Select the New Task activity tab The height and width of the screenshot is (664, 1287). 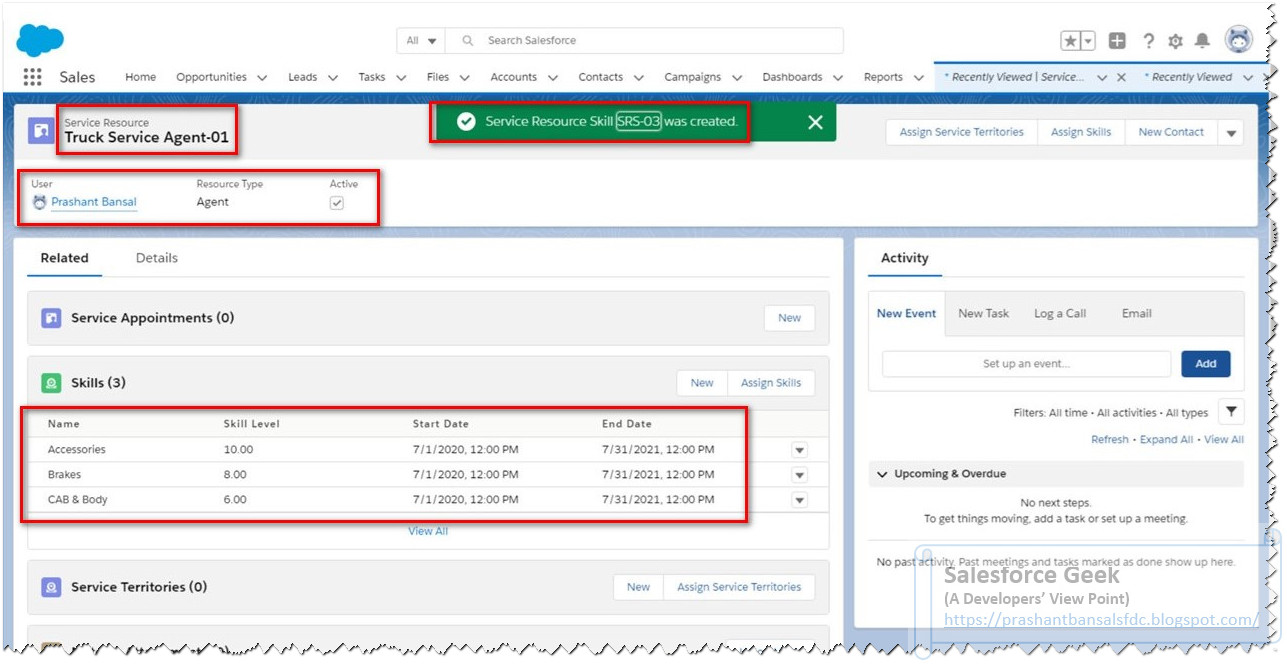(983, 313)
